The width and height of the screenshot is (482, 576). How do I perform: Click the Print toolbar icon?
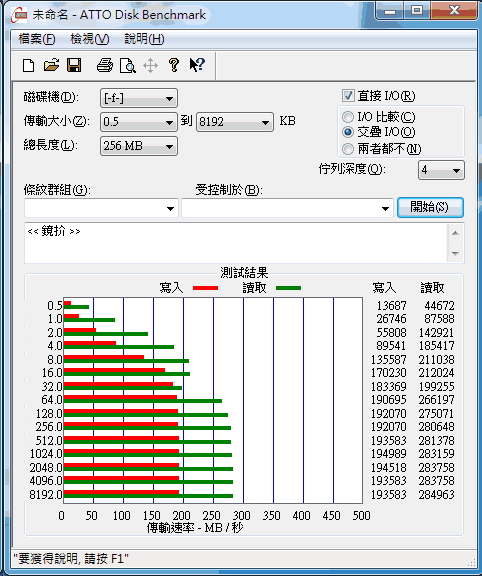(105, 66)
